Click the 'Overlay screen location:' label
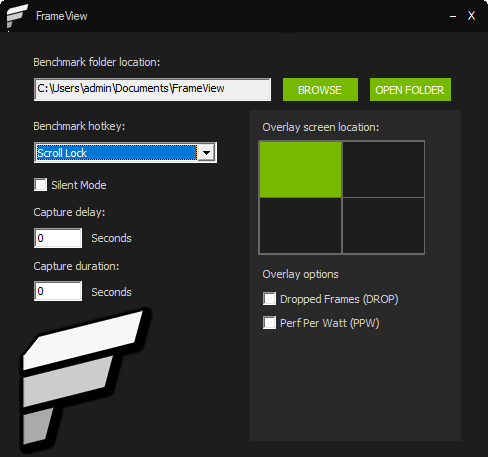Image resolution: width=488 pixels, height=457 pixels. [x=321, y=127]
